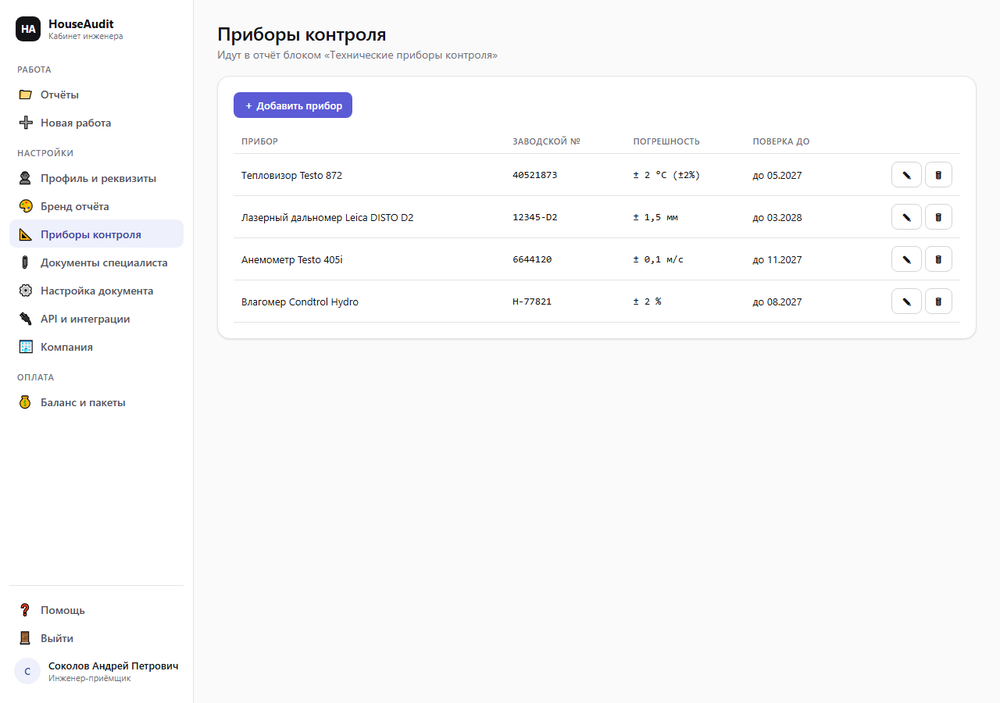The width and height of the screenshot is (1000, 703).
Task: Edit the Leica DISTO D2 row
Action: pos(906,217)
